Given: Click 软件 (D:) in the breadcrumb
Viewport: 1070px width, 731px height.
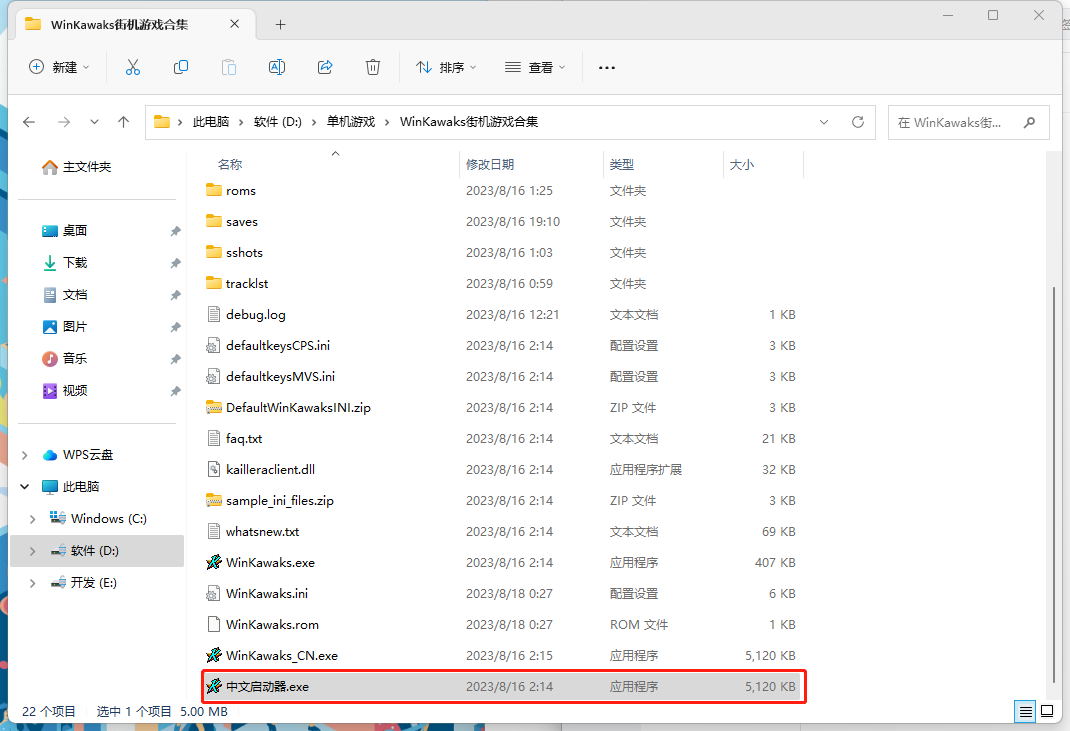Looking at the screenshot, I should (278, 122).
